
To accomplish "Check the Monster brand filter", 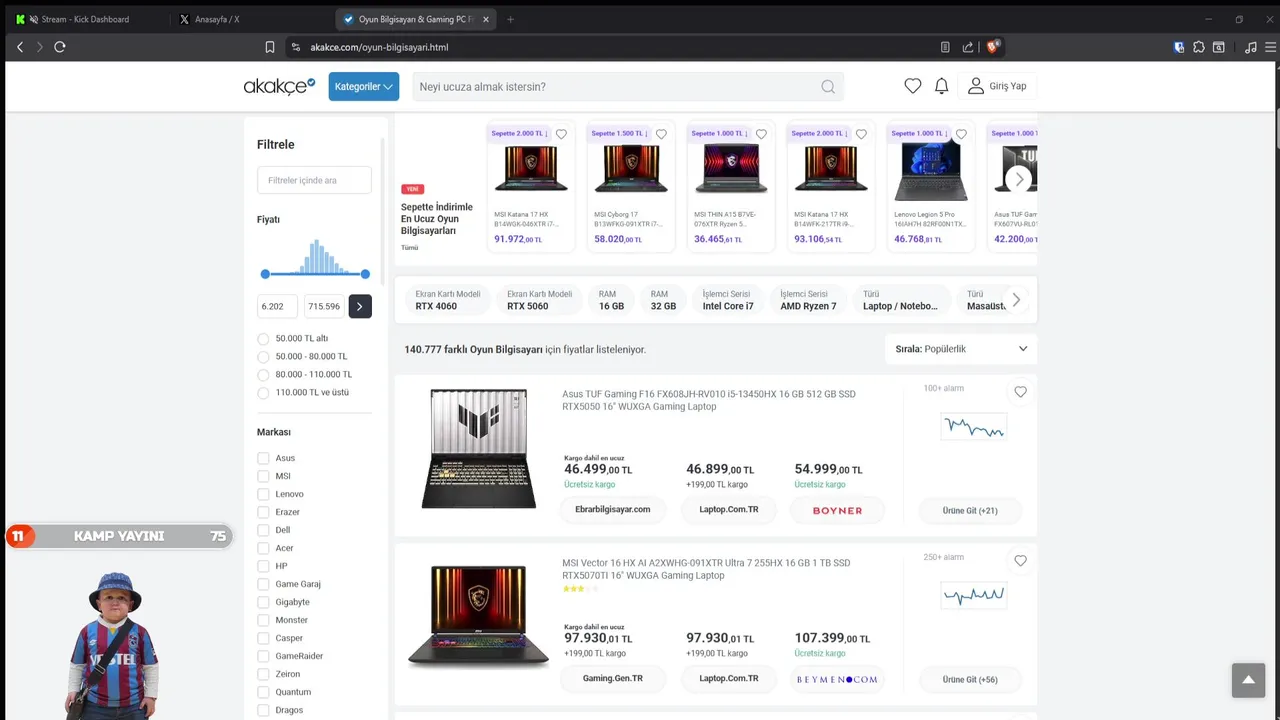I will [263, 620].
